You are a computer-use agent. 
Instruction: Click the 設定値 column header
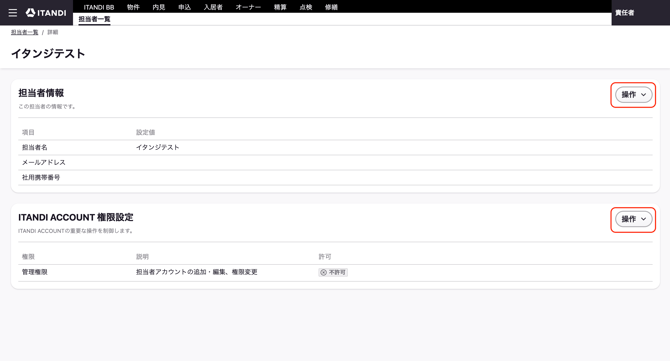tap(145, 132)
